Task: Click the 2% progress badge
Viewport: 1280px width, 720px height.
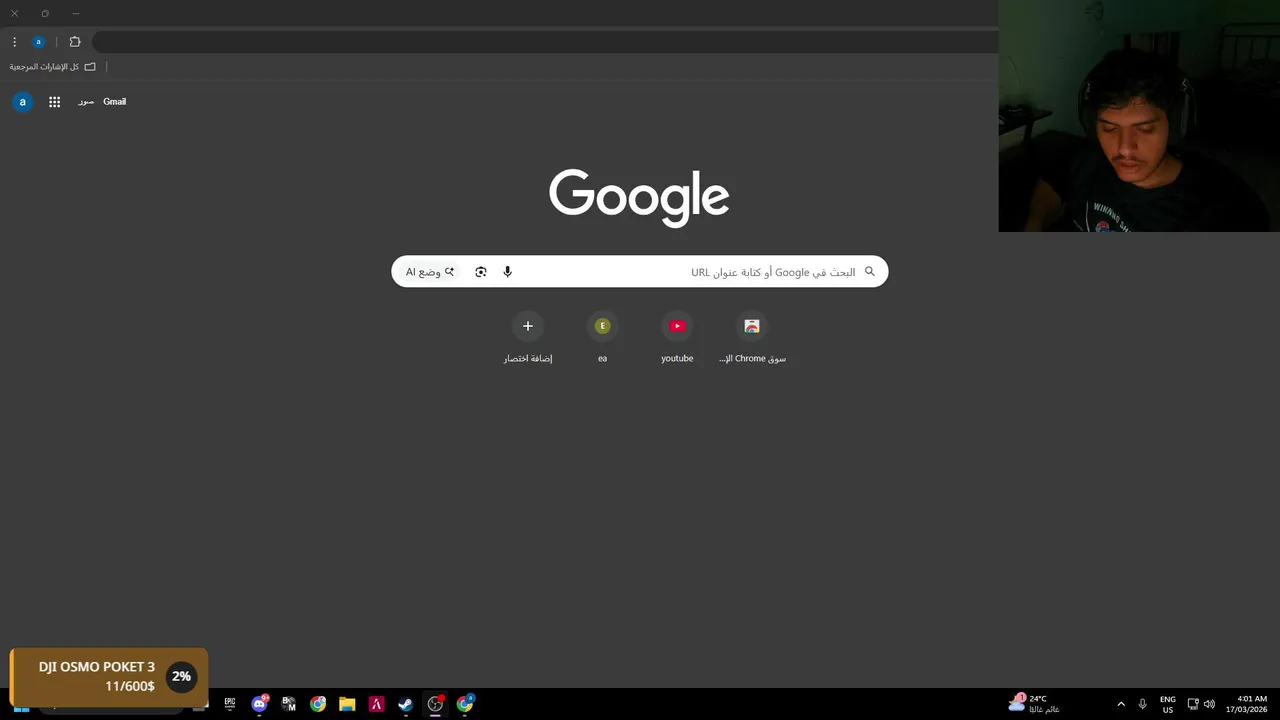Action: click(x=181, y=677)
